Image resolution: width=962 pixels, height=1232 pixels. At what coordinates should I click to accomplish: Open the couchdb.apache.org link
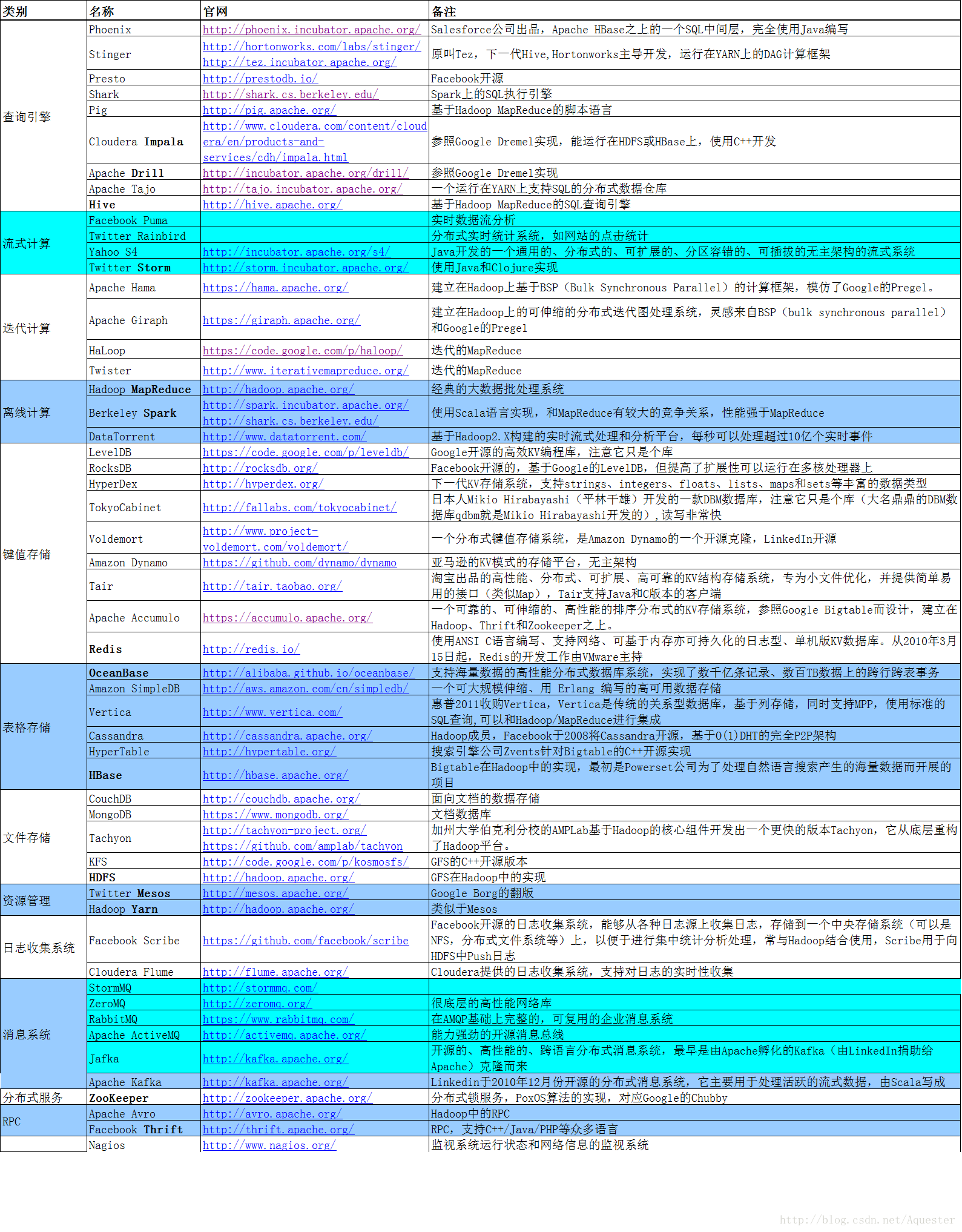[281, 799]
